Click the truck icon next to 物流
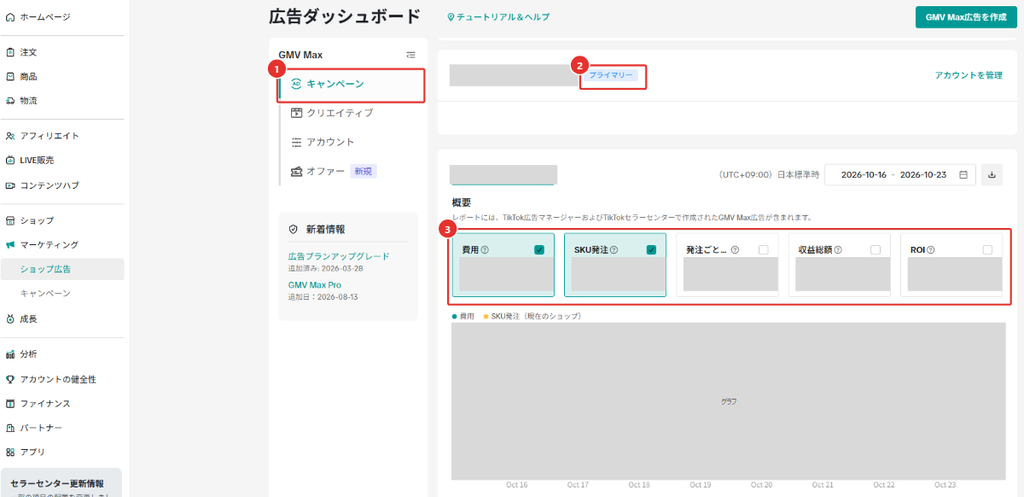 point(10,101)
